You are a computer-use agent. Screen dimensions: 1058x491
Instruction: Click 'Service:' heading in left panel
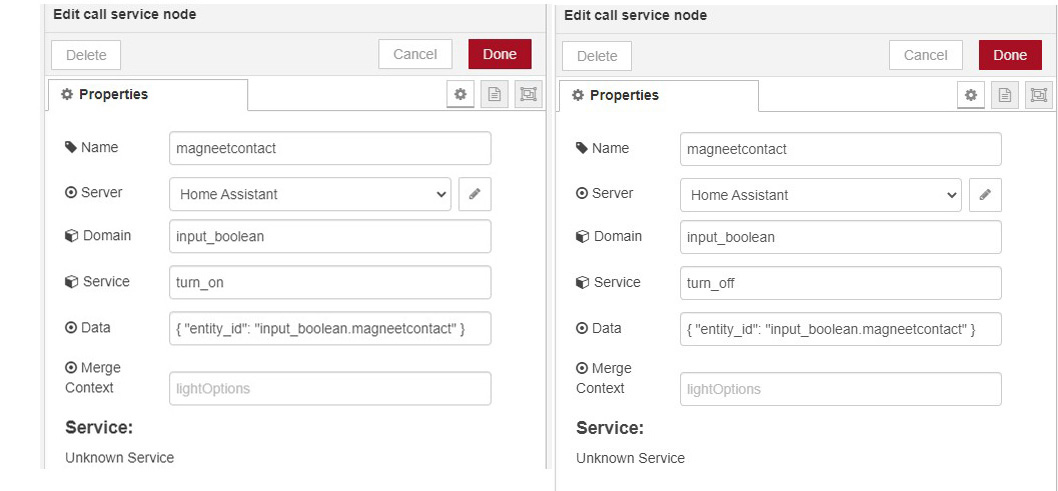(99, 427)
